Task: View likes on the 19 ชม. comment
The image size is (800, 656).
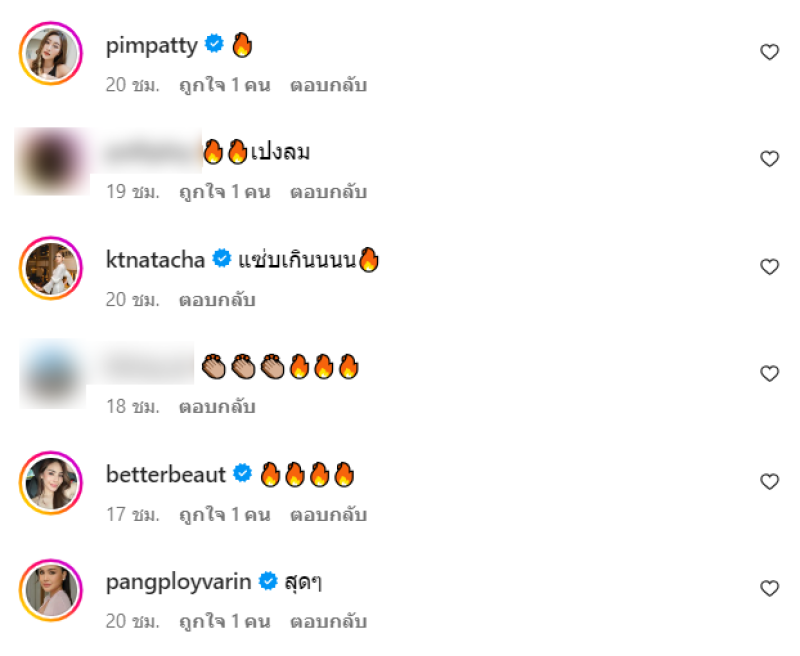Action: click(x=224, y=192)
